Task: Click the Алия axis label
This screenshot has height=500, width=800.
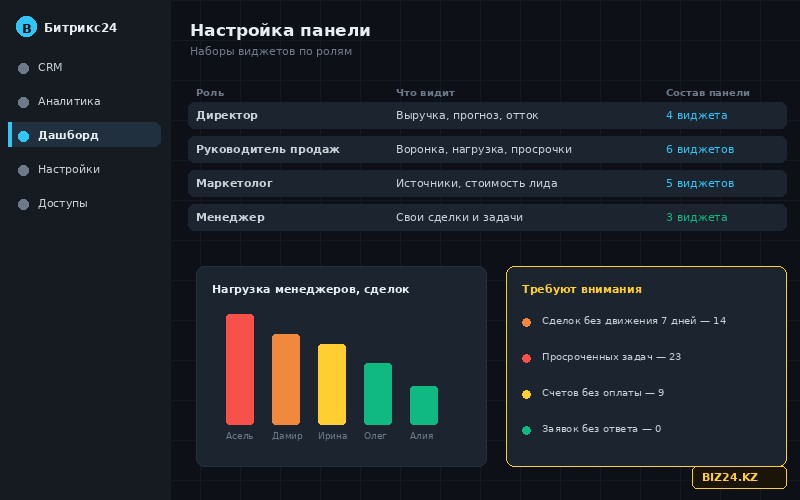Action: (421, 436)
